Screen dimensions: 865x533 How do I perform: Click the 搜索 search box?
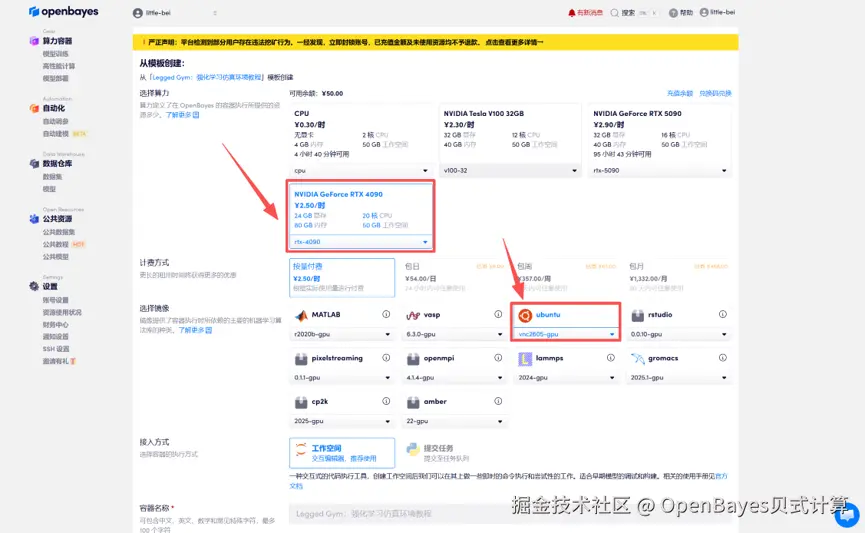634,13
